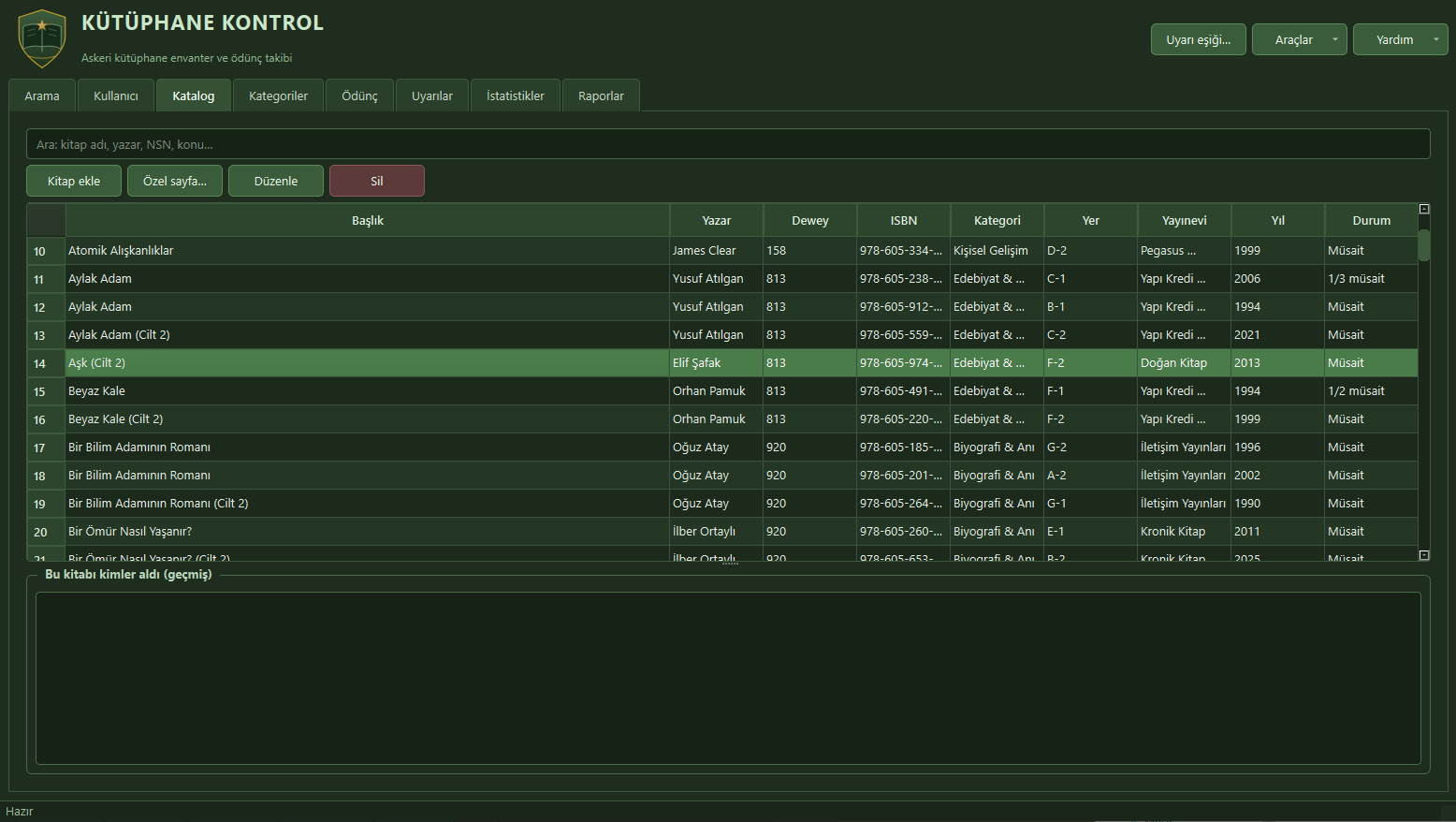
Task: Click the Hazır status bar text
Action: pos(20,811)
